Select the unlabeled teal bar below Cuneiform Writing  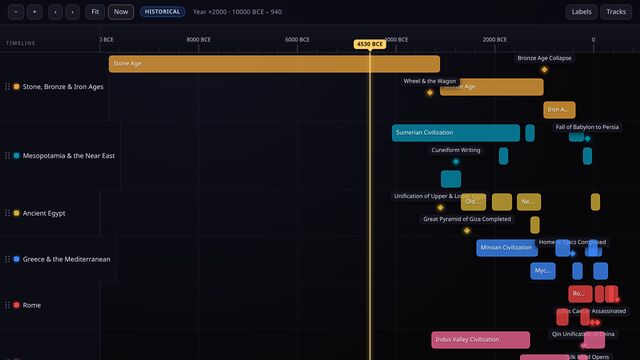point(451,179)
